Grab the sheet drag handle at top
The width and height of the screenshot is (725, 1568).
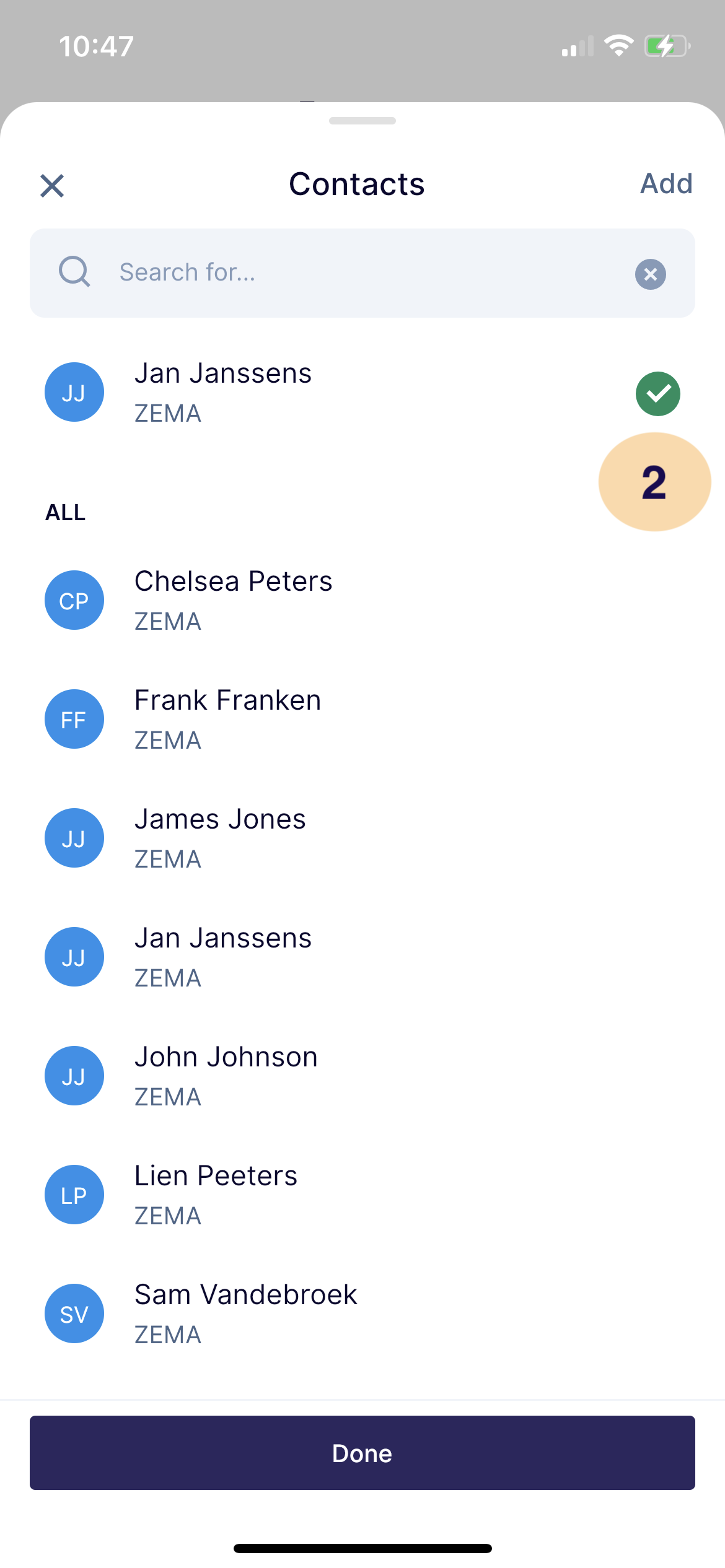tap(362, 121)
